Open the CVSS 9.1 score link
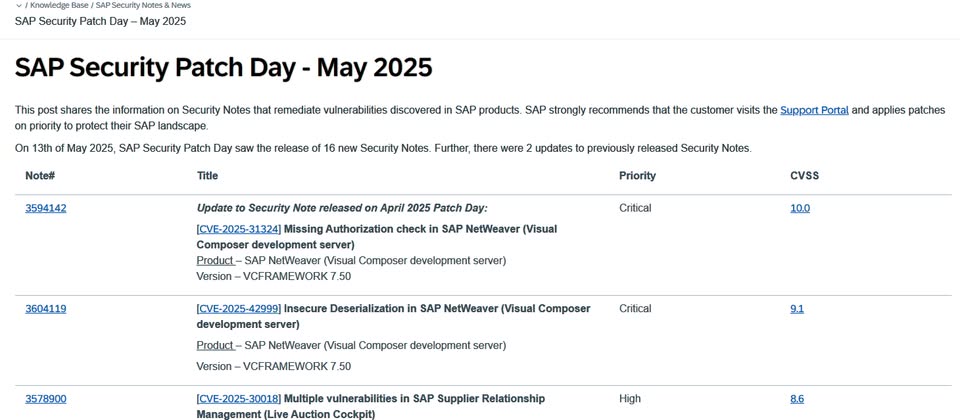This screenshot has width=960, height=420. [x=797, y=309]
